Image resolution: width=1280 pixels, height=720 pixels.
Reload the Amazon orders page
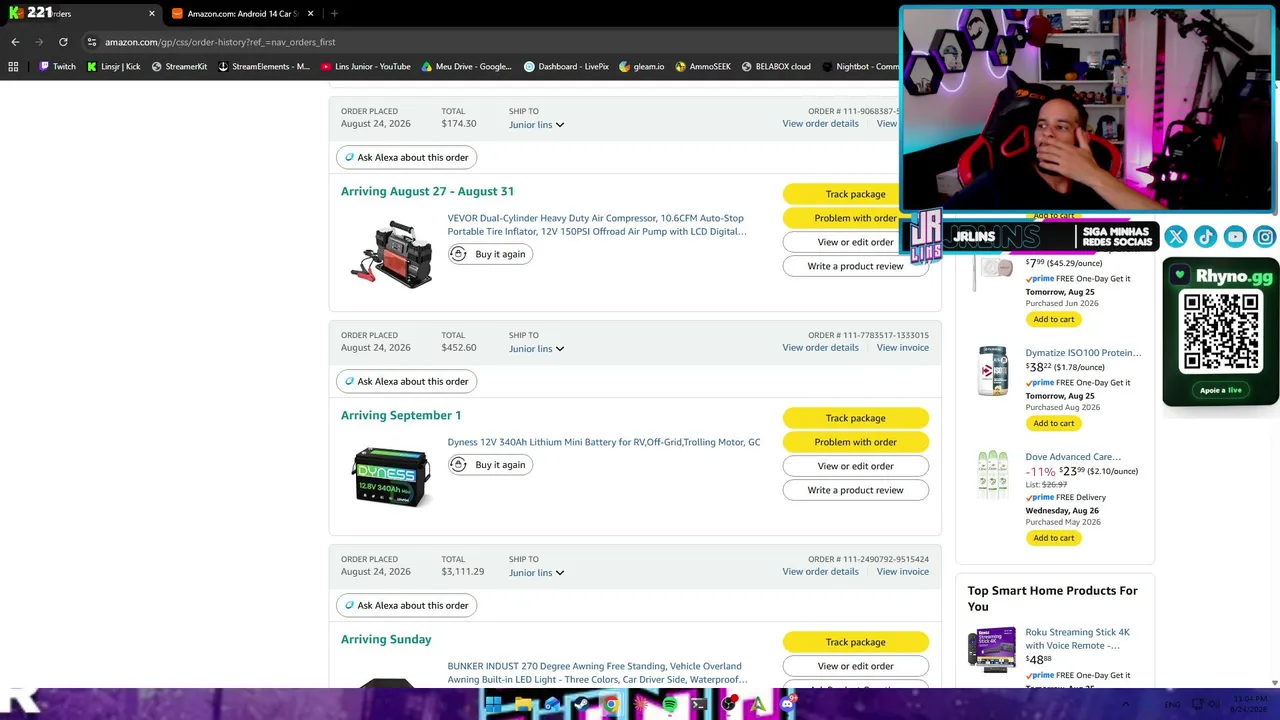pyautogui.click(x=63, y=42)
